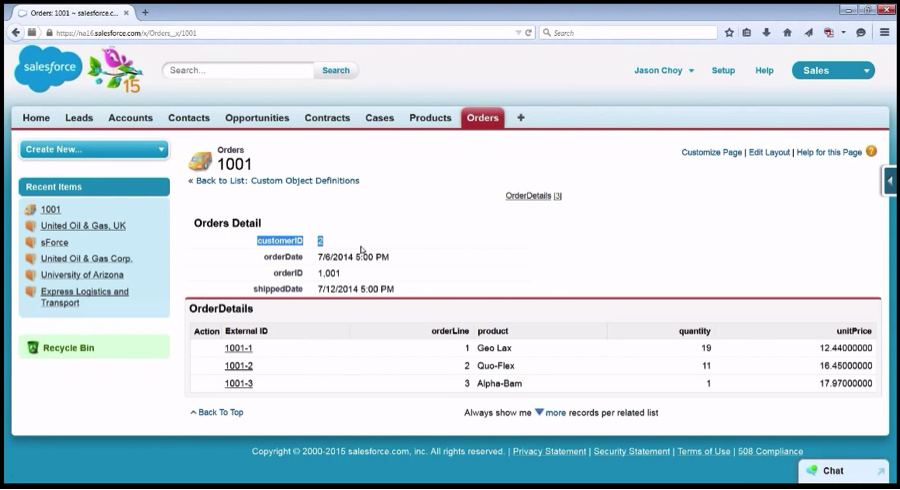Click the paper-plane send icon in toolbar
This screenshot has height=490, width=900.
tap(808, 33)
